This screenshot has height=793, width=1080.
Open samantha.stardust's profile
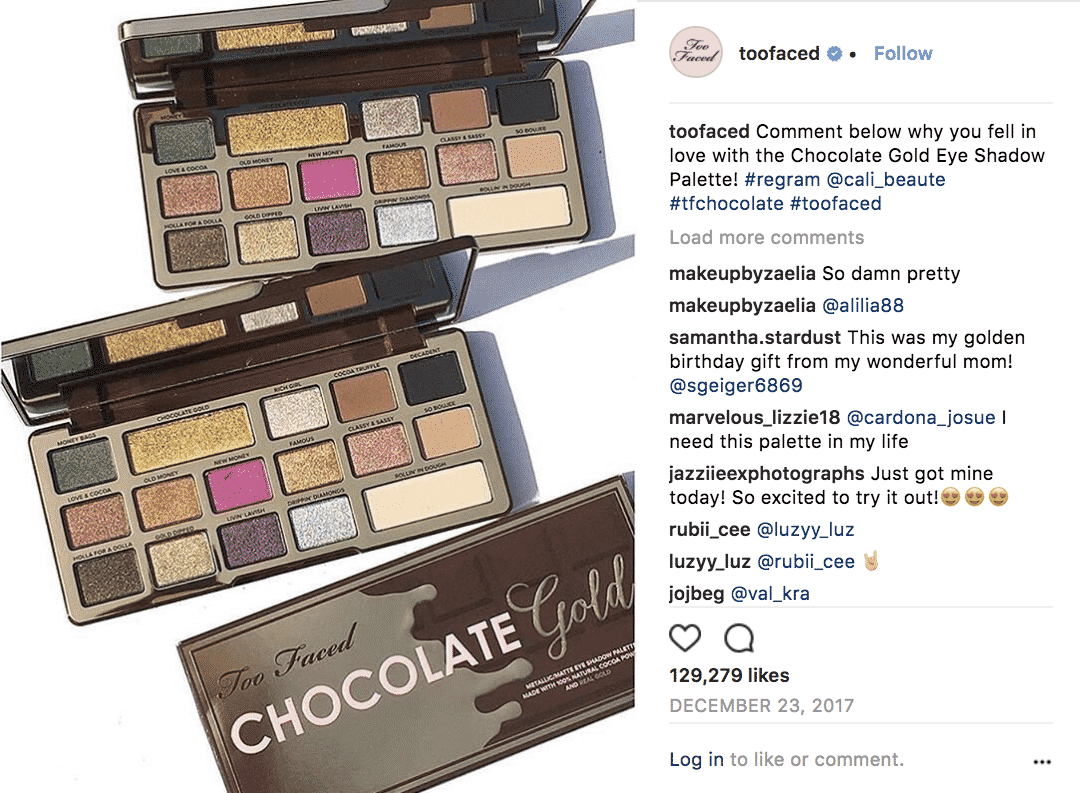pos(754,338)
